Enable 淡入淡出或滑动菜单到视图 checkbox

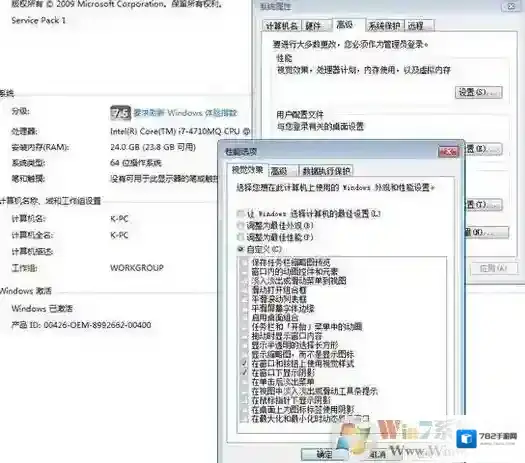point(245,281)
